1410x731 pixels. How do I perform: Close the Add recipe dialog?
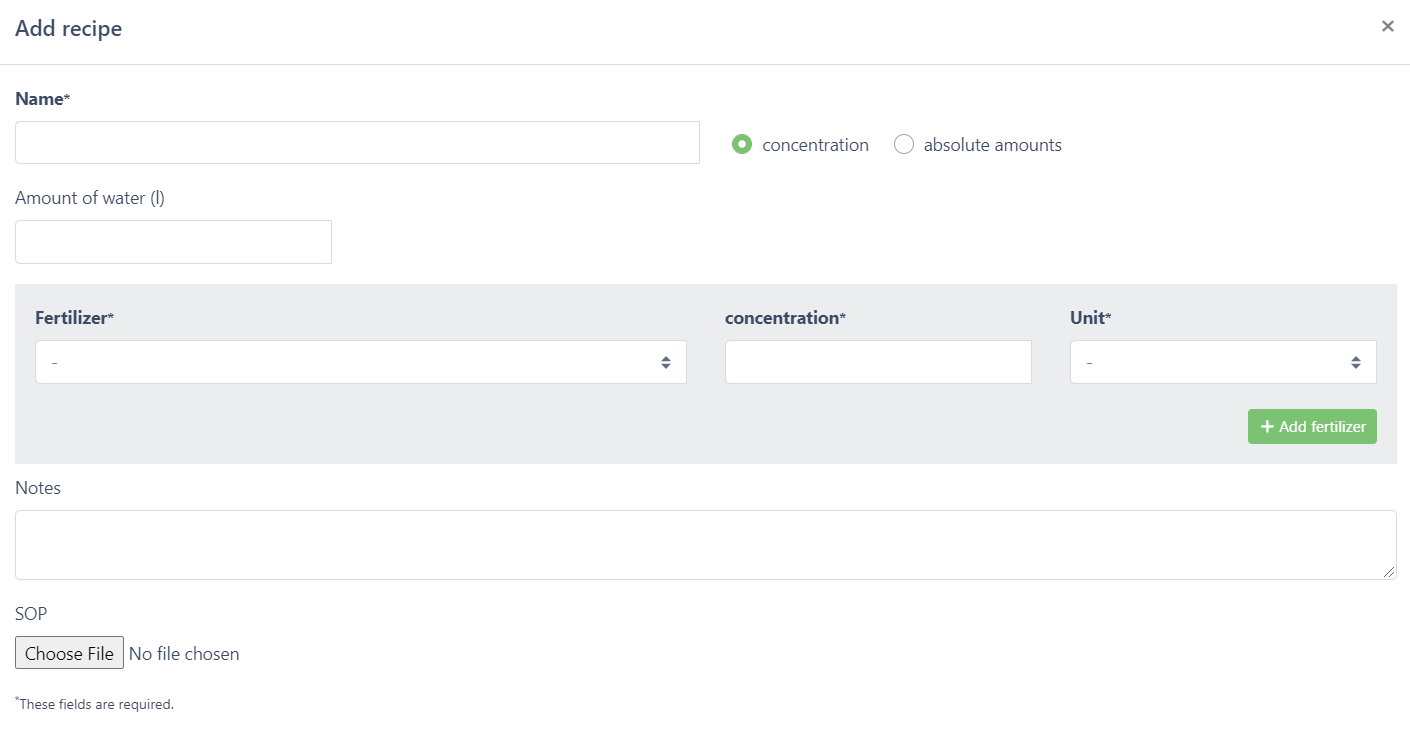(1387, 26)
